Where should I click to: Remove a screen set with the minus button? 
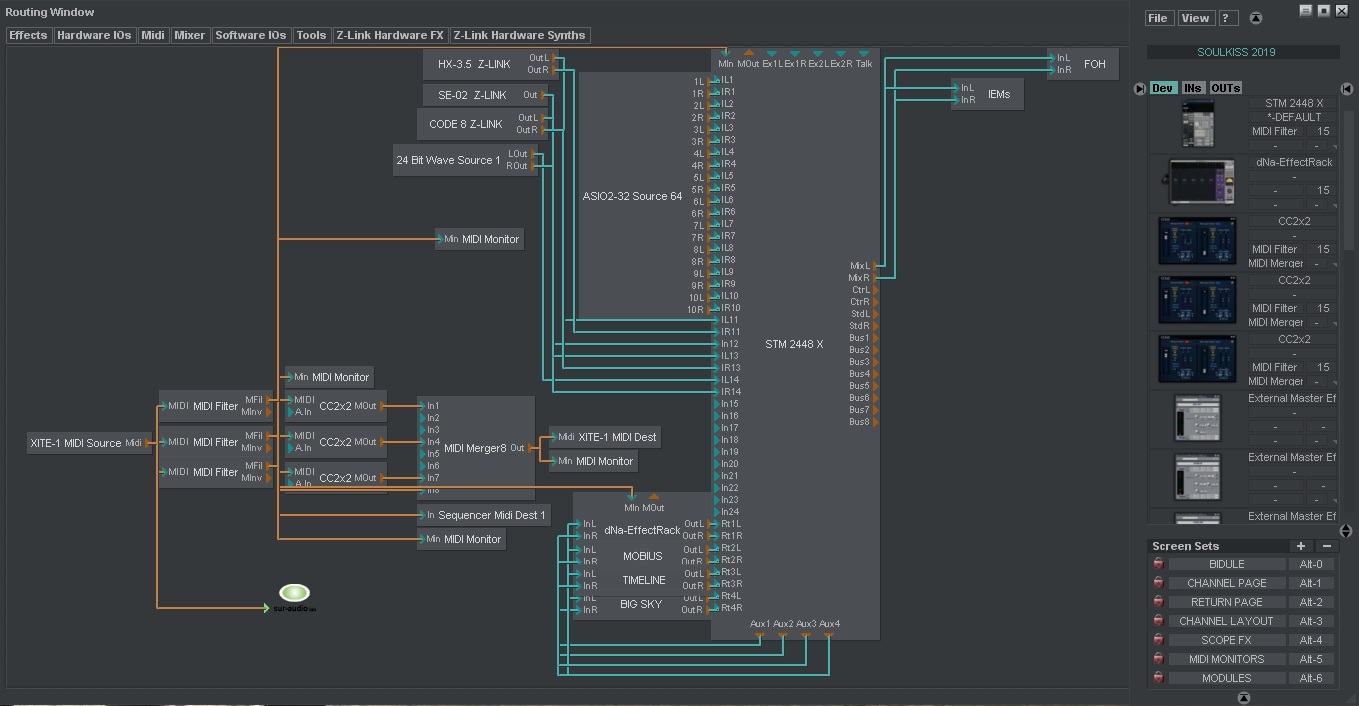[x=1327, y=546]
